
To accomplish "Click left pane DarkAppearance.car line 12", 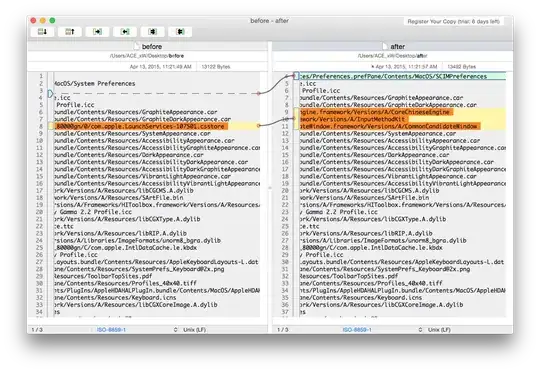I will [x=129, y=155].
